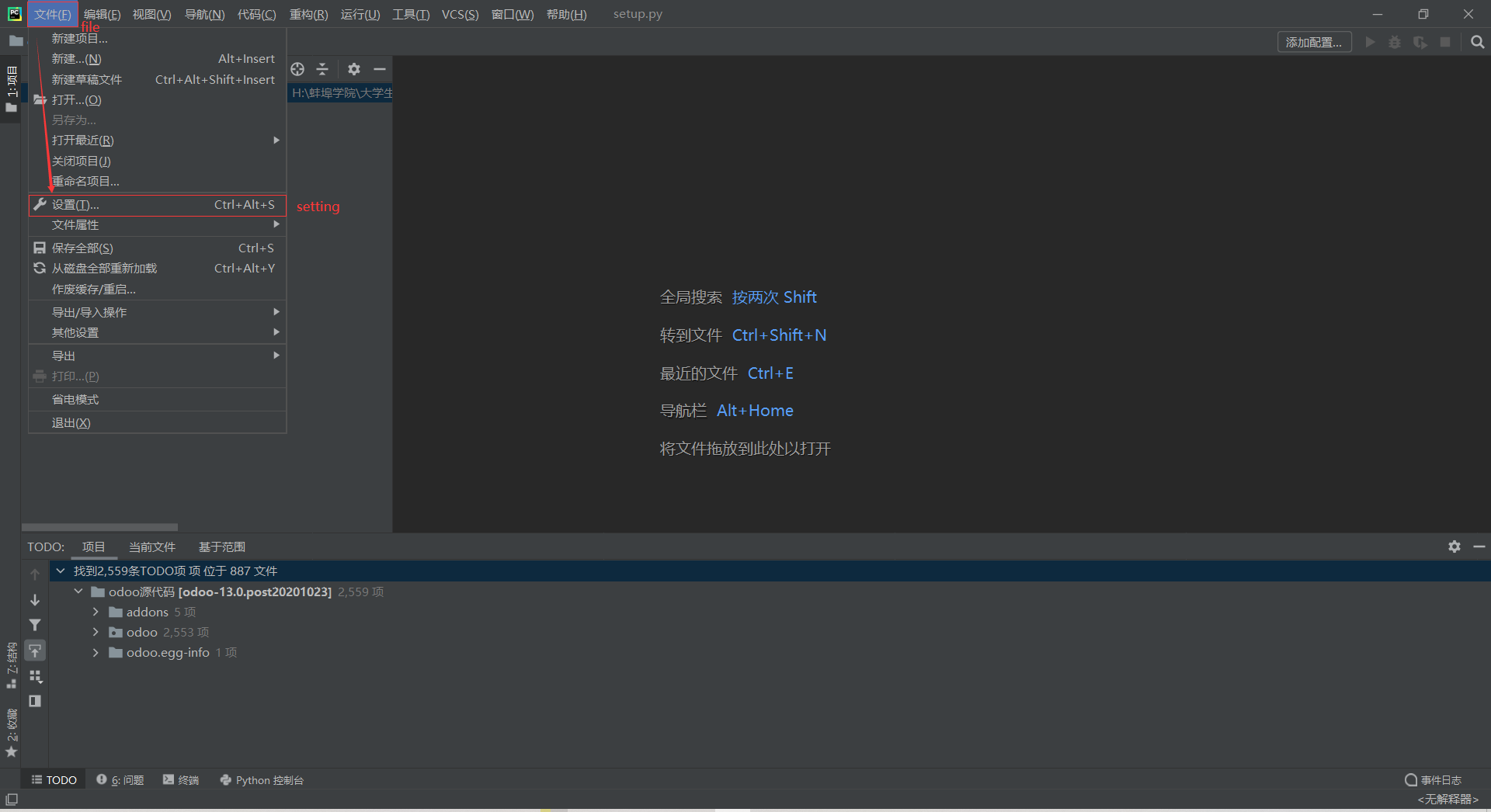Screen dimensions: 1491x812
Task: Choose 作废缓存/重启... menu entry
Action: click(158, 289)
